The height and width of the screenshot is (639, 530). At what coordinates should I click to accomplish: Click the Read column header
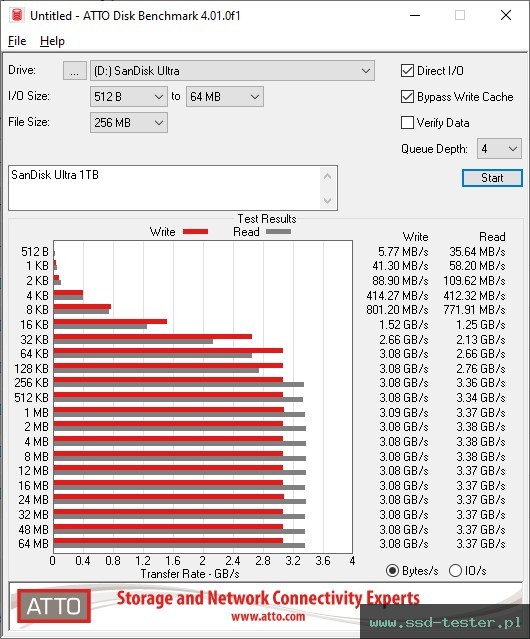click(x=492, y=237)
